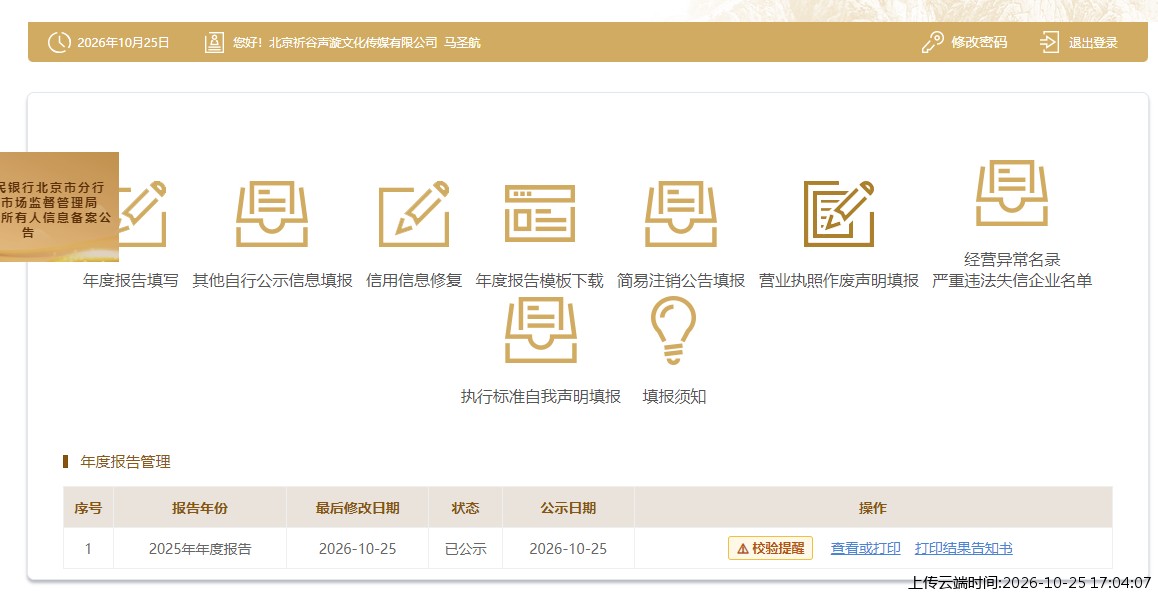Click the 信用信息修复 label

click(414, 281)
